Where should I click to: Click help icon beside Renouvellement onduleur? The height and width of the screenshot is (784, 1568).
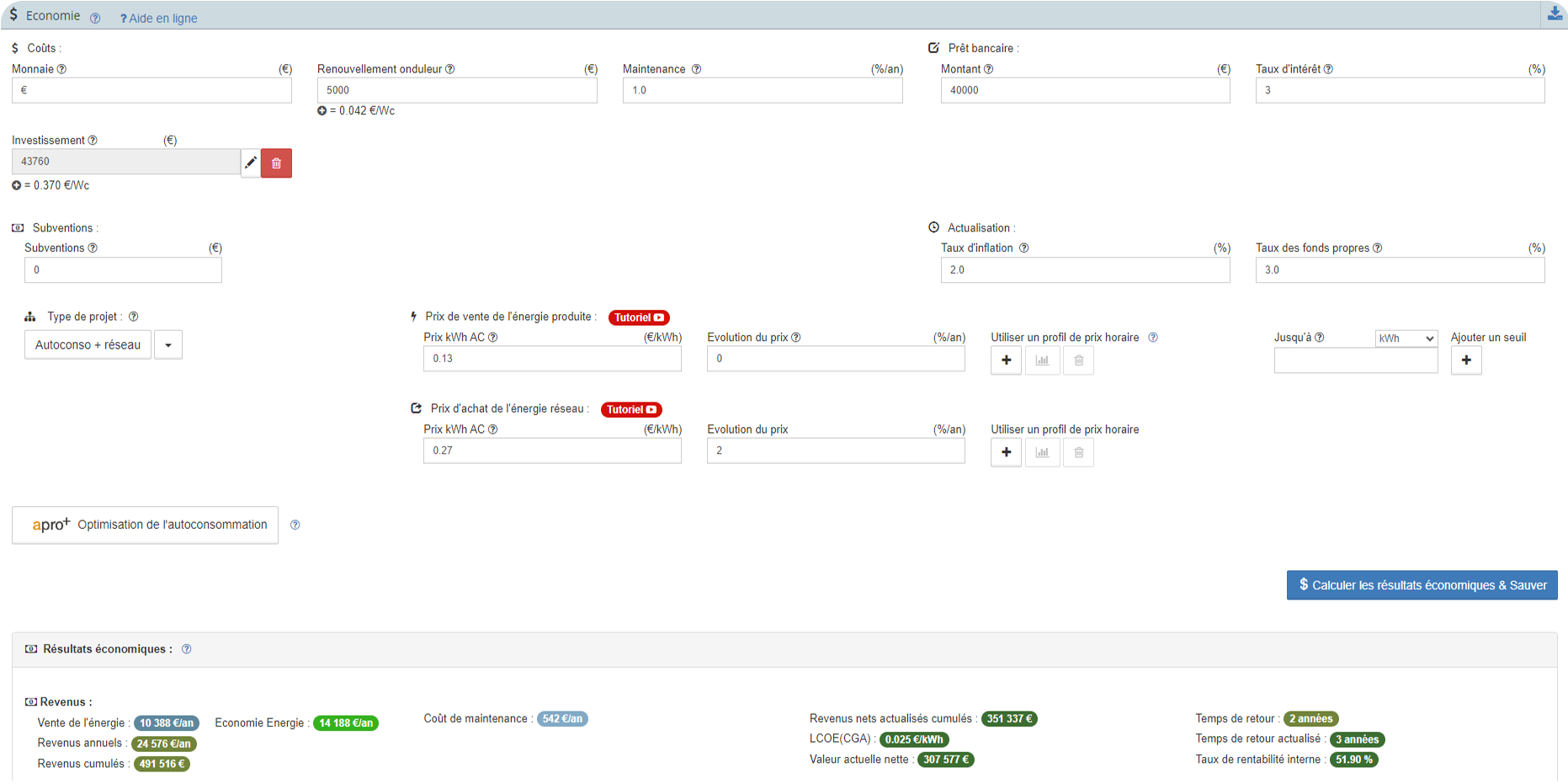[x=449, y=69]
